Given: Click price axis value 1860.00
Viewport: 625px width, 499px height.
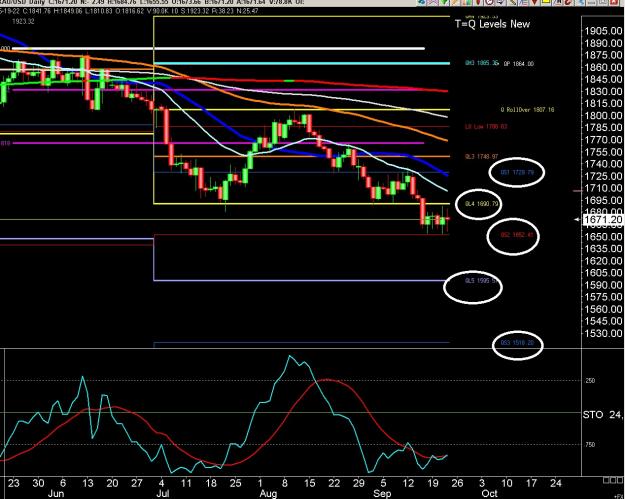Looking at the screenshot, I should [x=603, y=67].
